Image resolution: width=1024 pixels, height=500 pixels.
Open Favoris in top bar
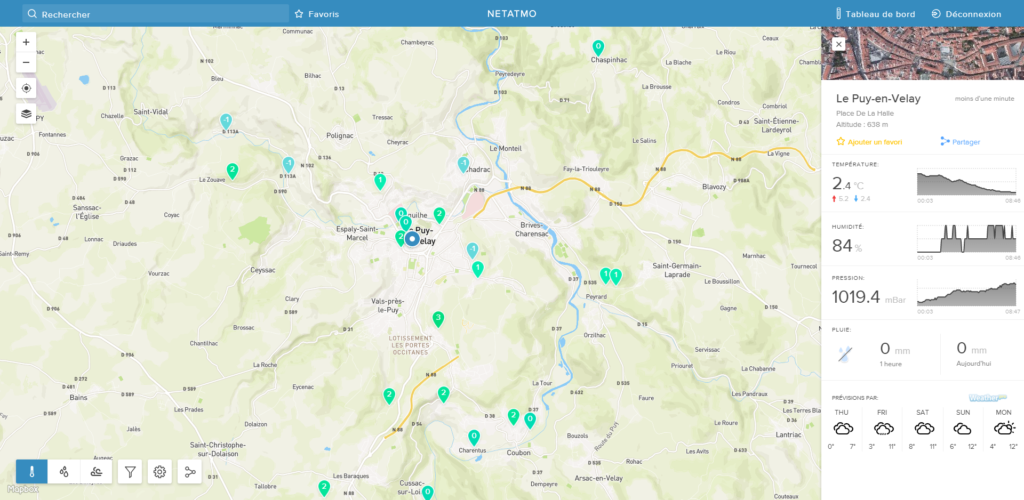coord(317,14)
